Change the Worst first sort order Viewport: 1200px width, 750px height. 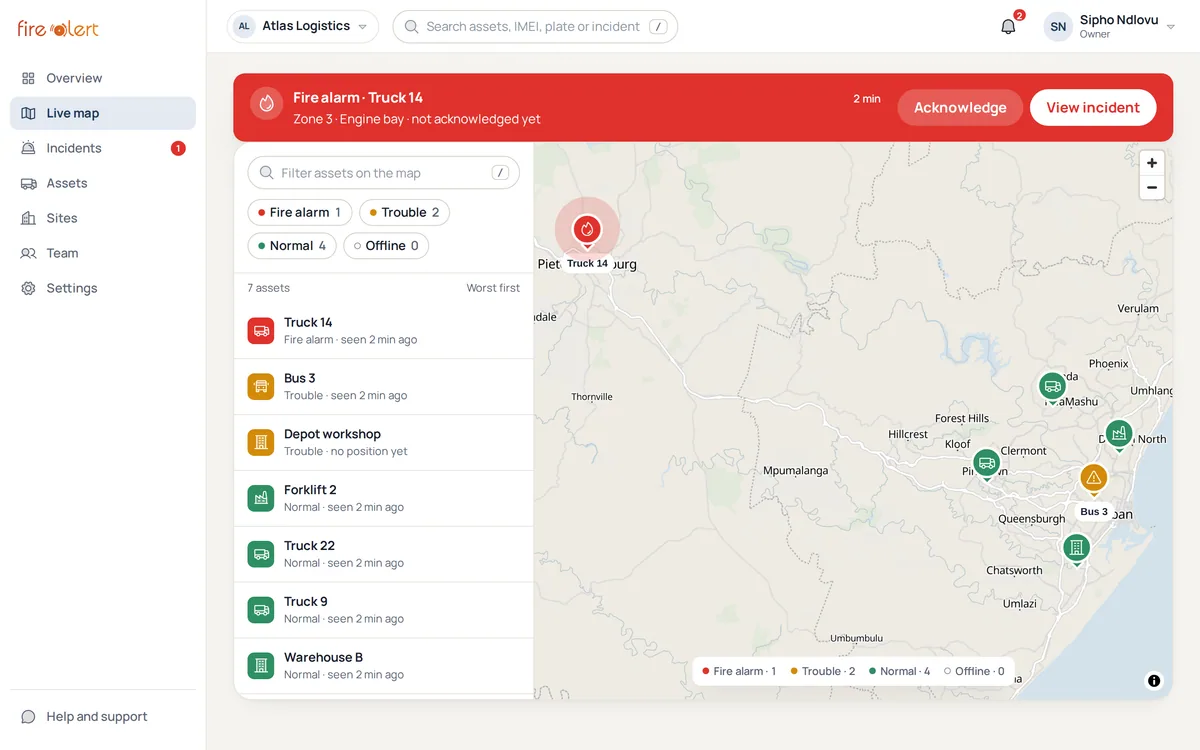[493, 288]
